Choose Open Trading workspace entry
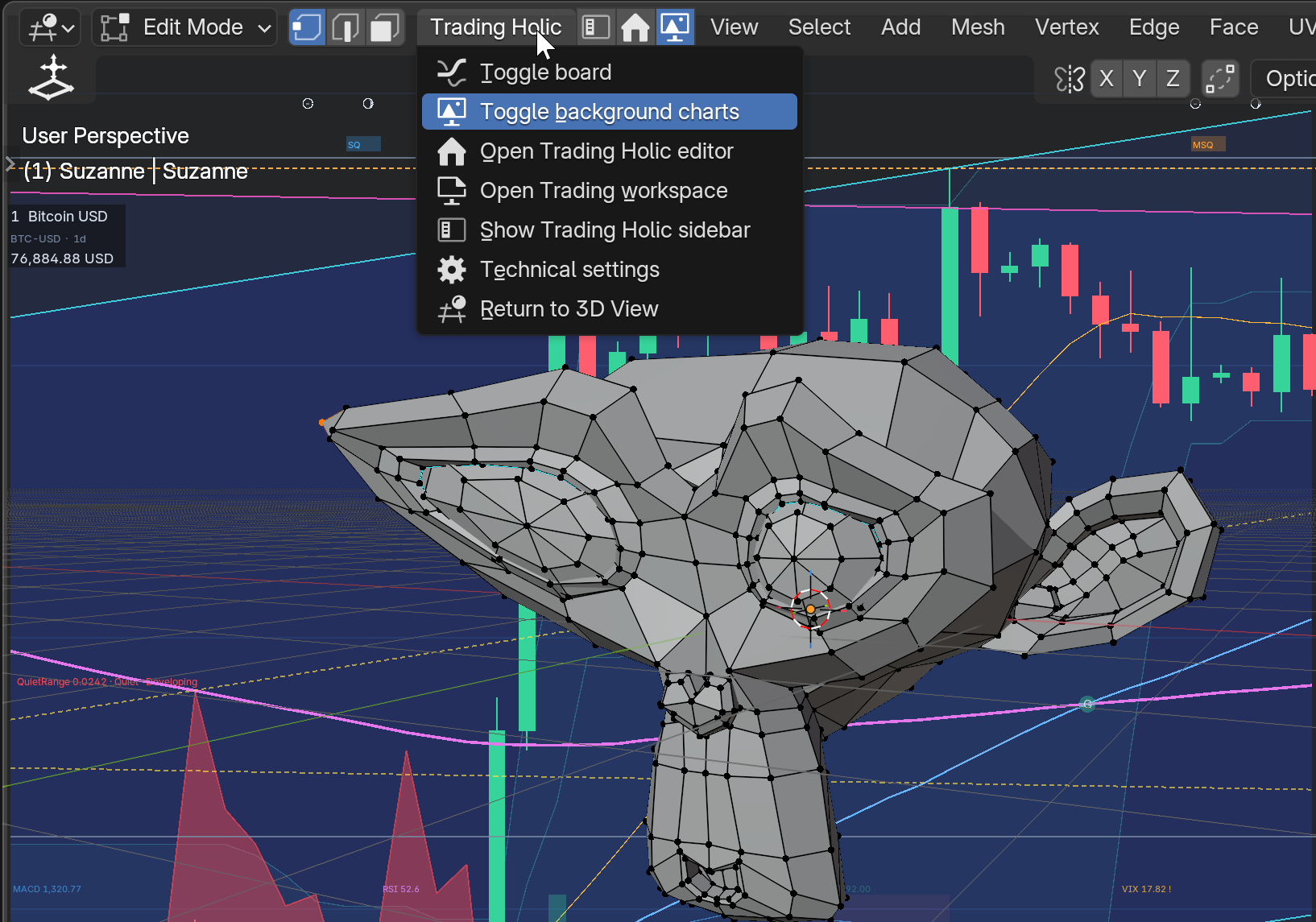This screenshot has width=1316, height=922. [610, 191]
